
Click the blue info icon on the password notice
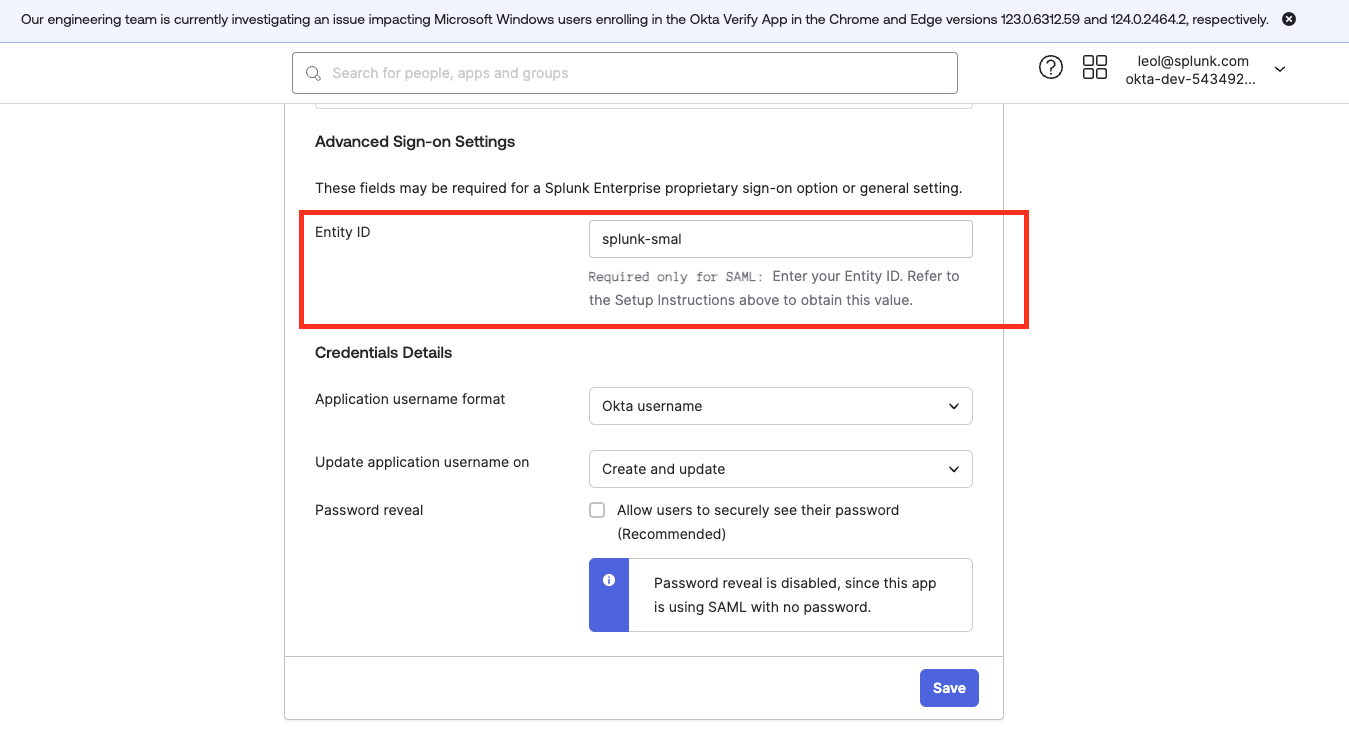[609, 578]
